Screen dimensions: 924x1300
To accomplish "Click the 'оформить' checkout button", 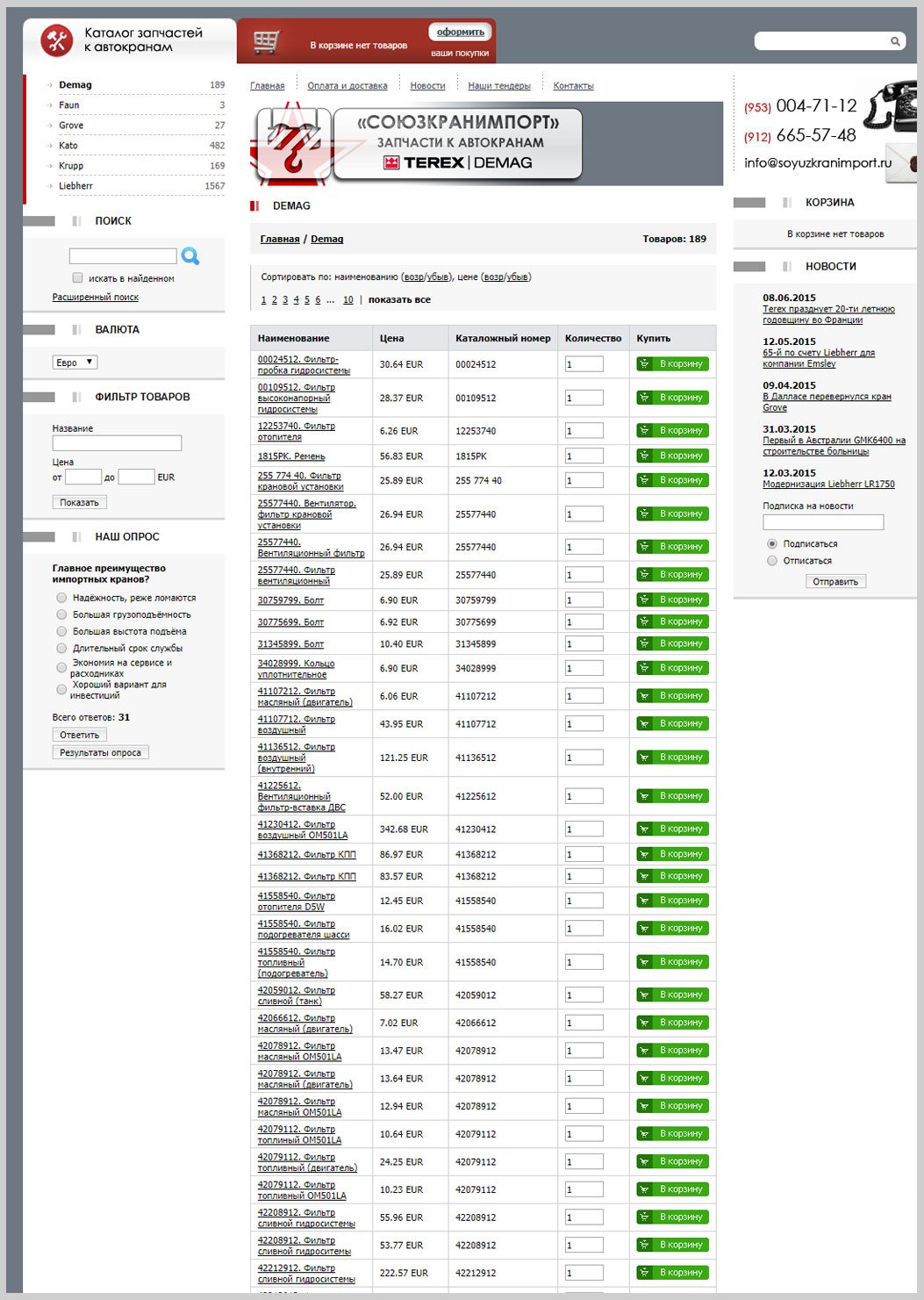I will point(460,32).
